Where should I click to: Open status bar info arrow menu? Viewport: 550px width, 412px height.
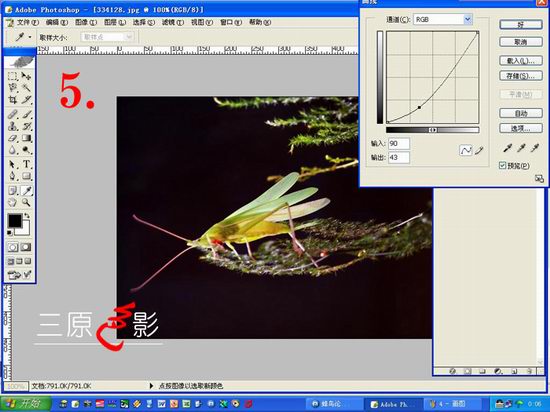[151, 386]
